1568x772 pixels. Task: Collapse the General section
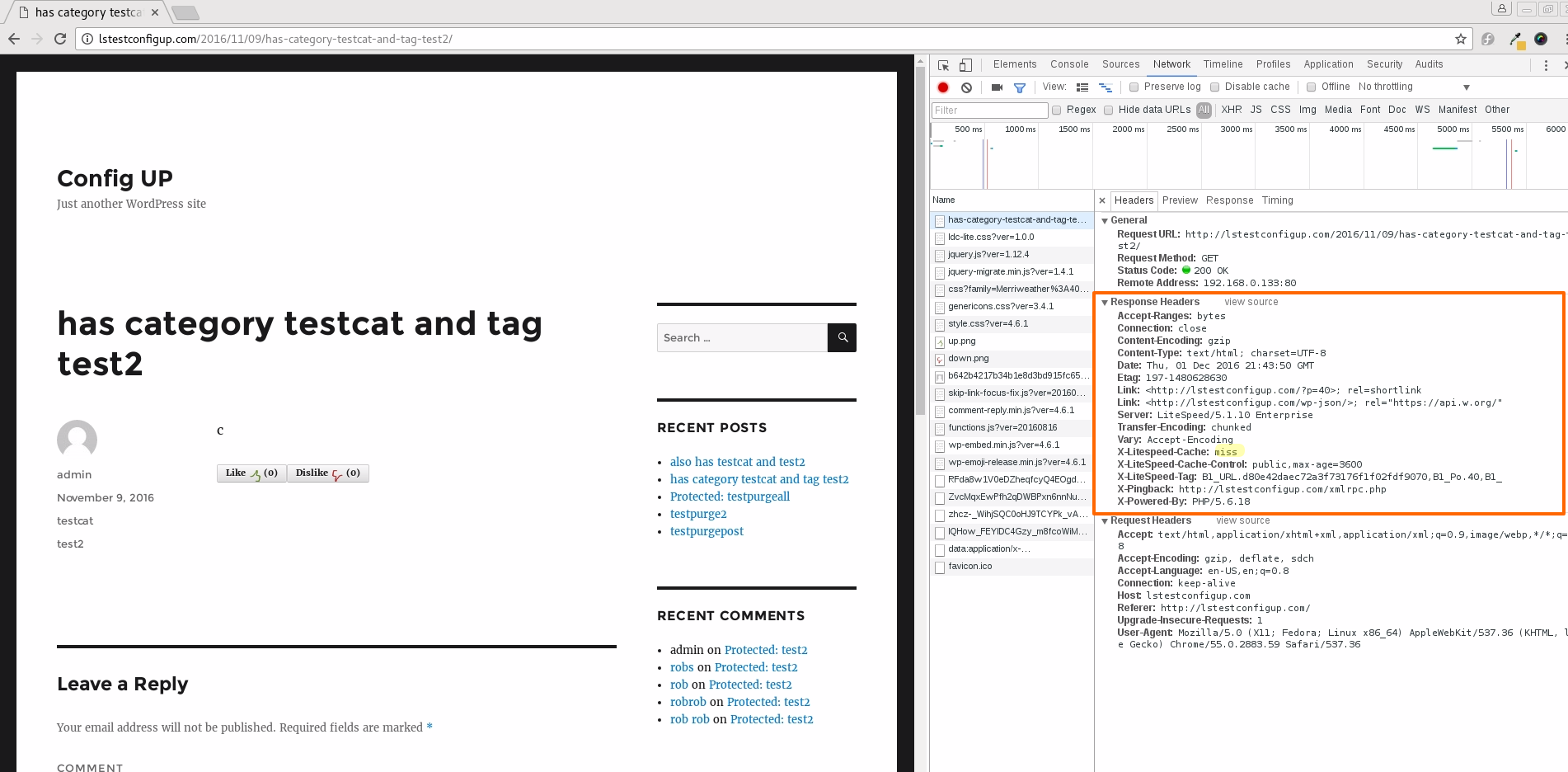point(1105,221)
